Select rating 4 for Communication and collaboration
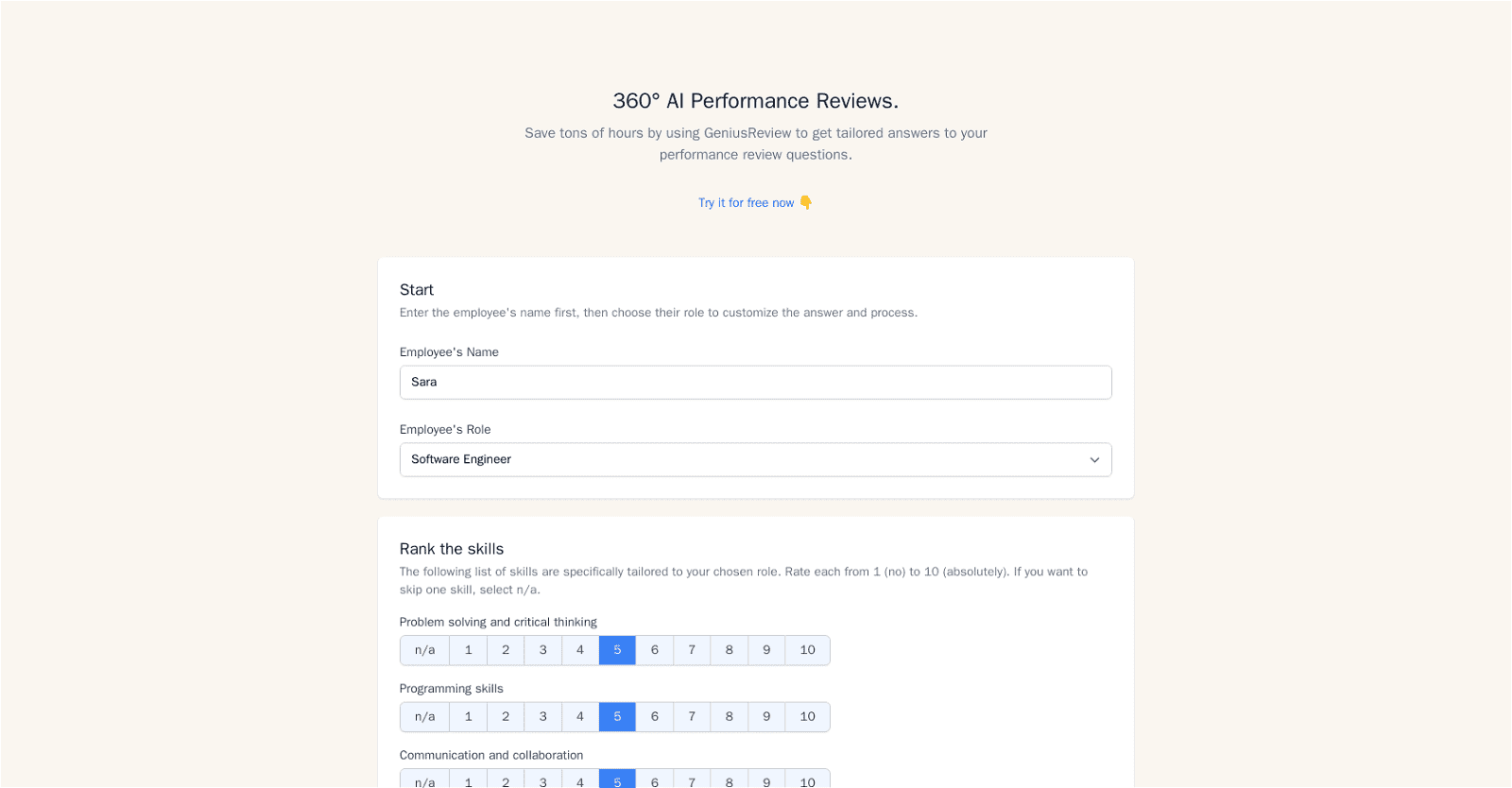The height and width of the screenshot is (788, 1512). 579,780
